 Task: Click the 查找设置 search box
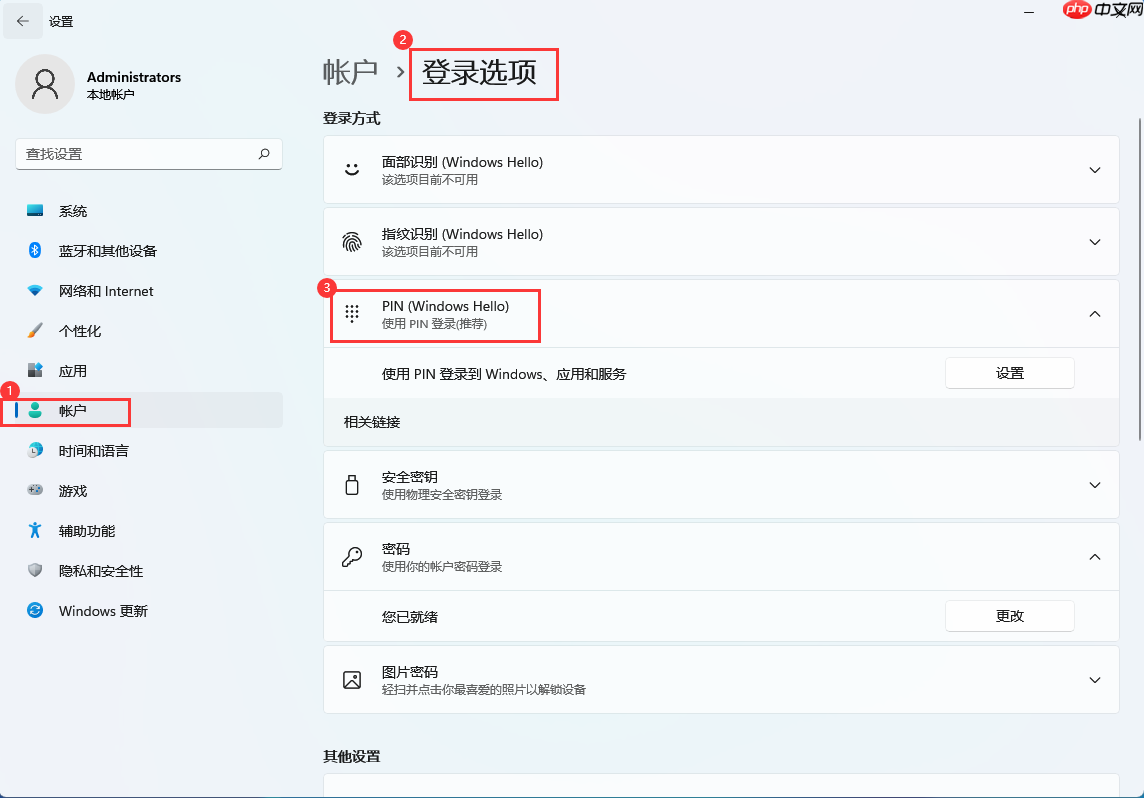click(148, 154)
